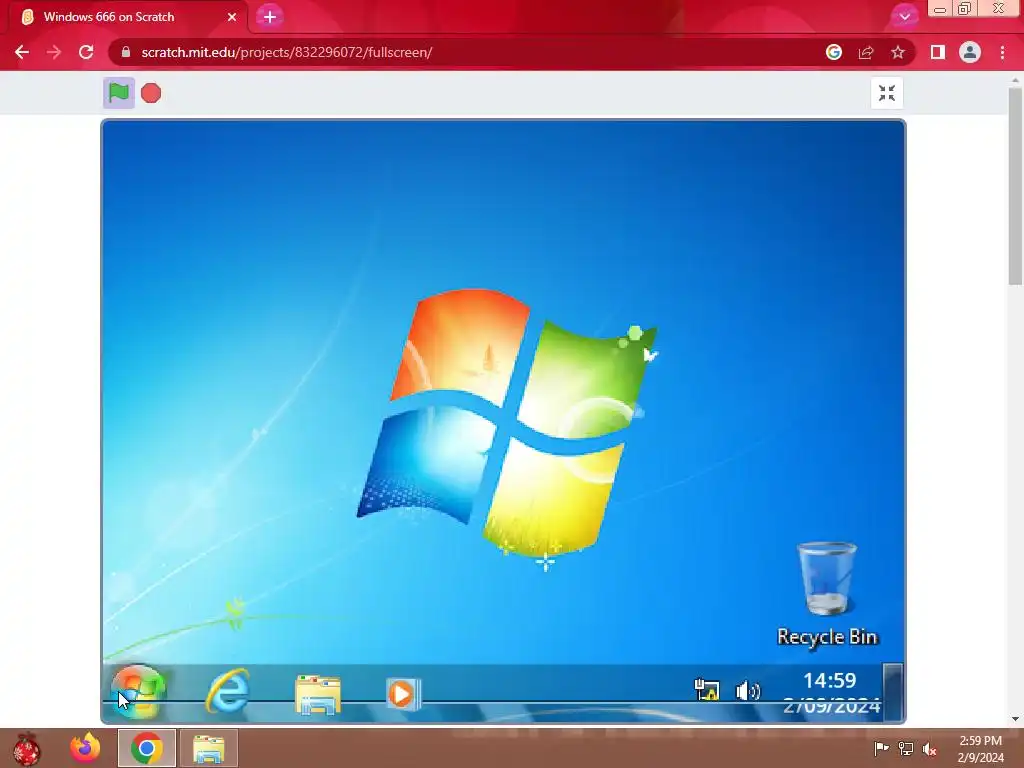
Task: Click muted volume icon in host tray
Action: coord(930,749)
